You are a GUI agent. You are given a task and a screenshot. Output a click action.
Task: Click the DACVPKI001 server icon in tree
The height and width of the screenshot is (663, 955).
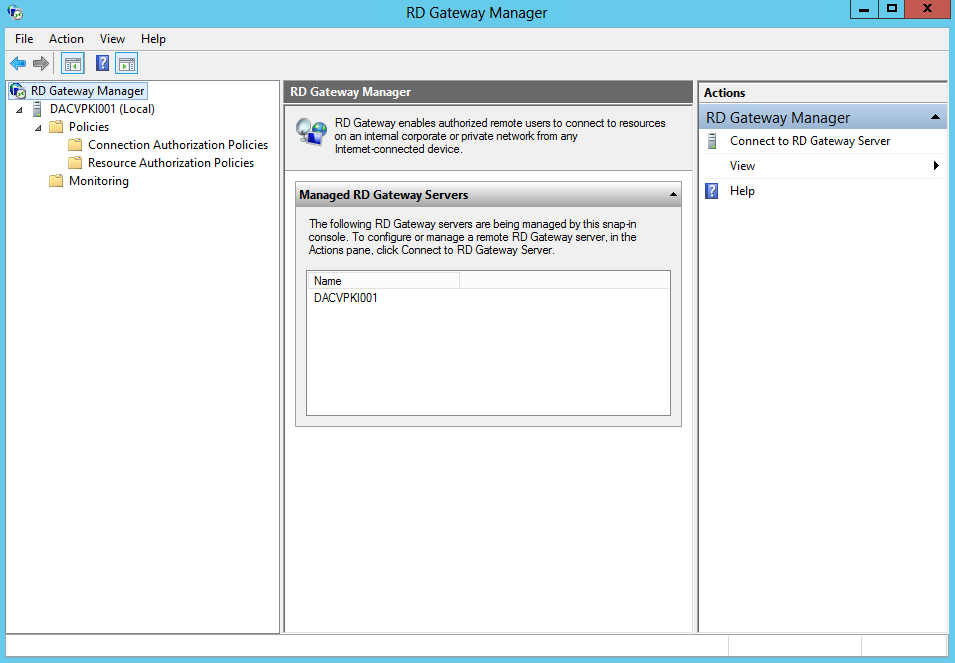[37, 109]
